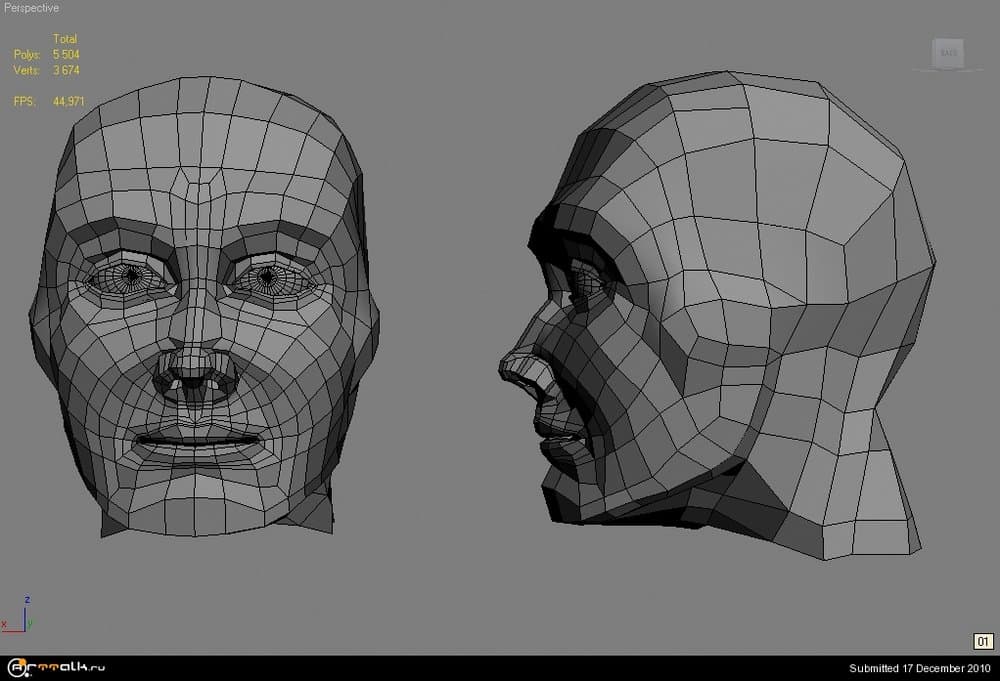Image resolution: width=1000 pixels, height=681 pixels.
Task: Click the front head's right-side eye
Action: pos(267,275)
